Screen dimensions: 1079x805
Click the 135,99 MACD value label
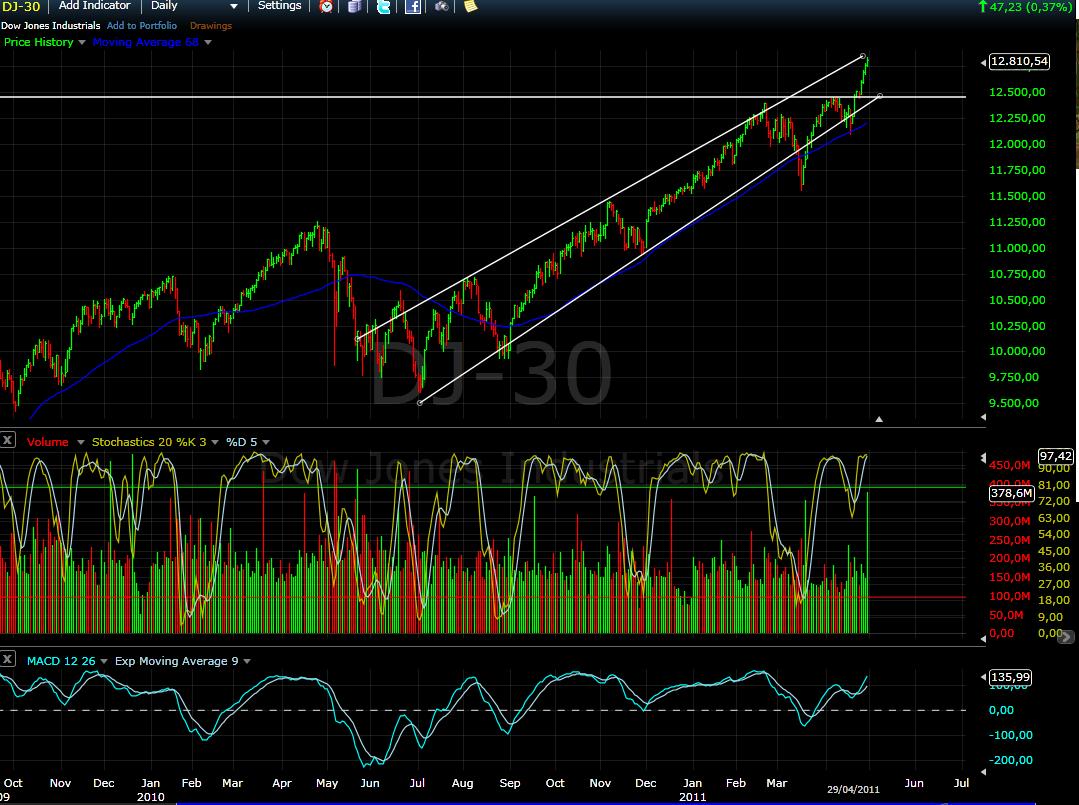pyautogui.click(x=1010, y=677)
